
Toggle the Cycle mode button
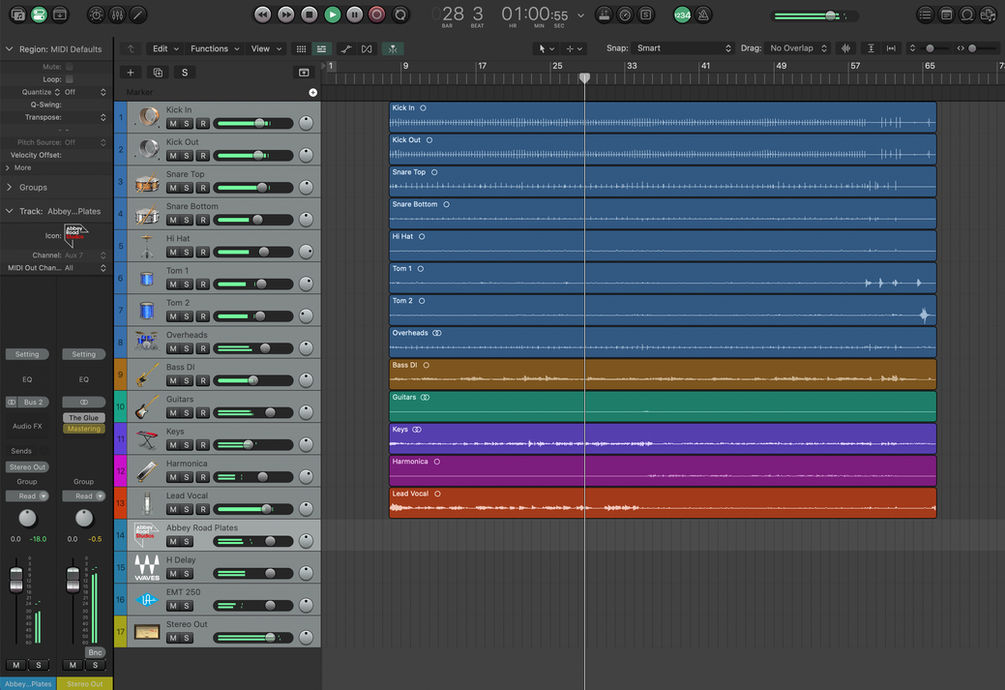400,14
